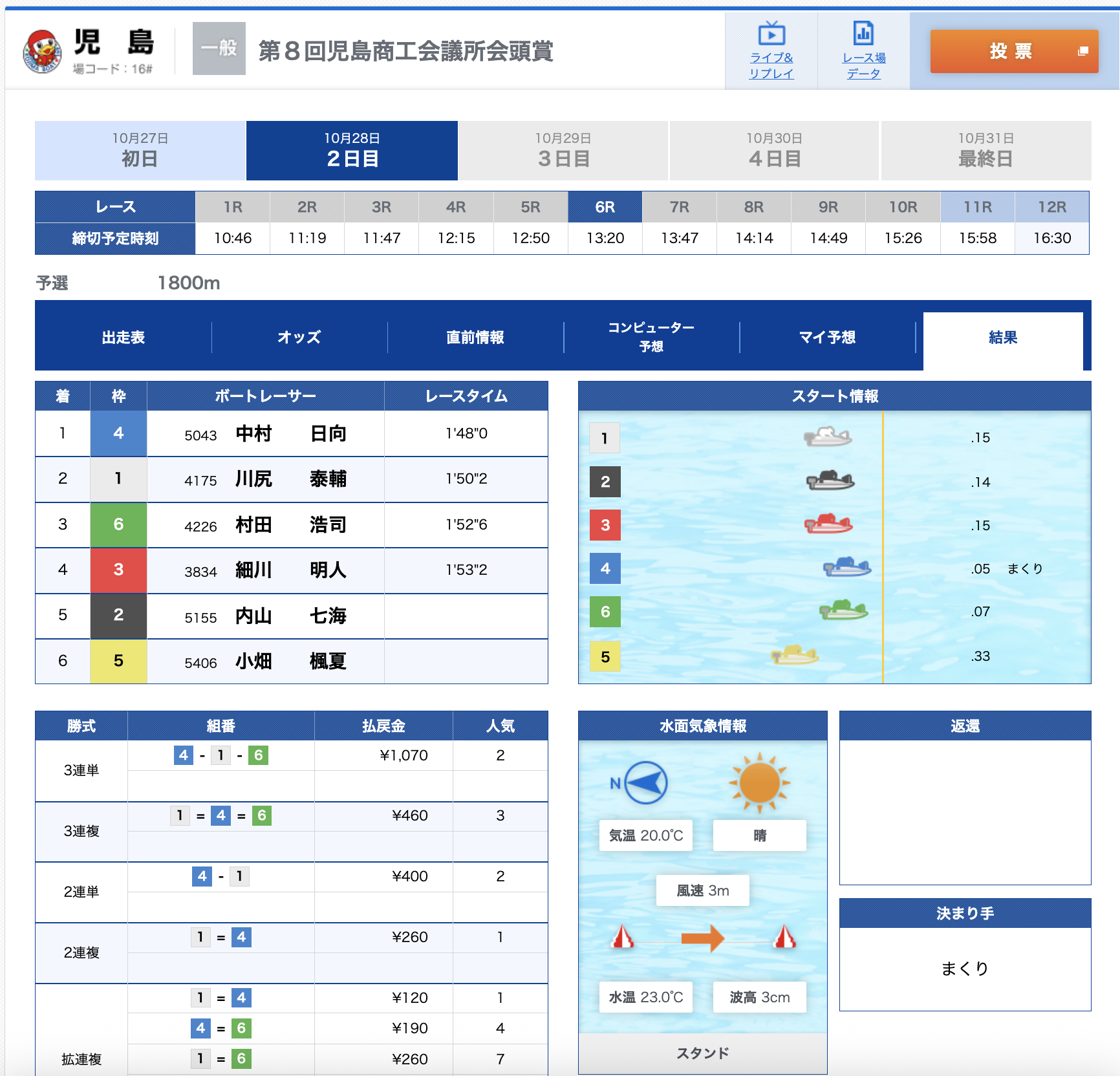Click the blue lane 4 color cell for 中村
The image size is (1120, 1076).
pyautogui.click(x=118, y=433)
